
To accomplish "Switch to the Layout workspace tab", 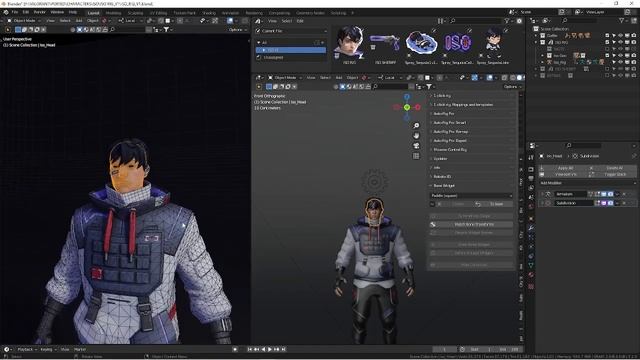I will click(x=93, y=13).
